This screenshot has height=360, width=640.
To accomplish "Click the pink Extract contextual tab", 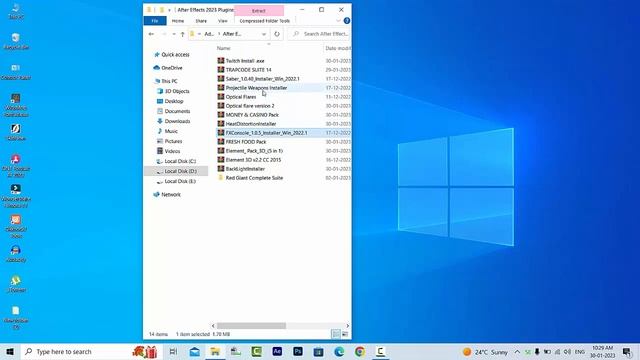I will click(x=259, y=11).
